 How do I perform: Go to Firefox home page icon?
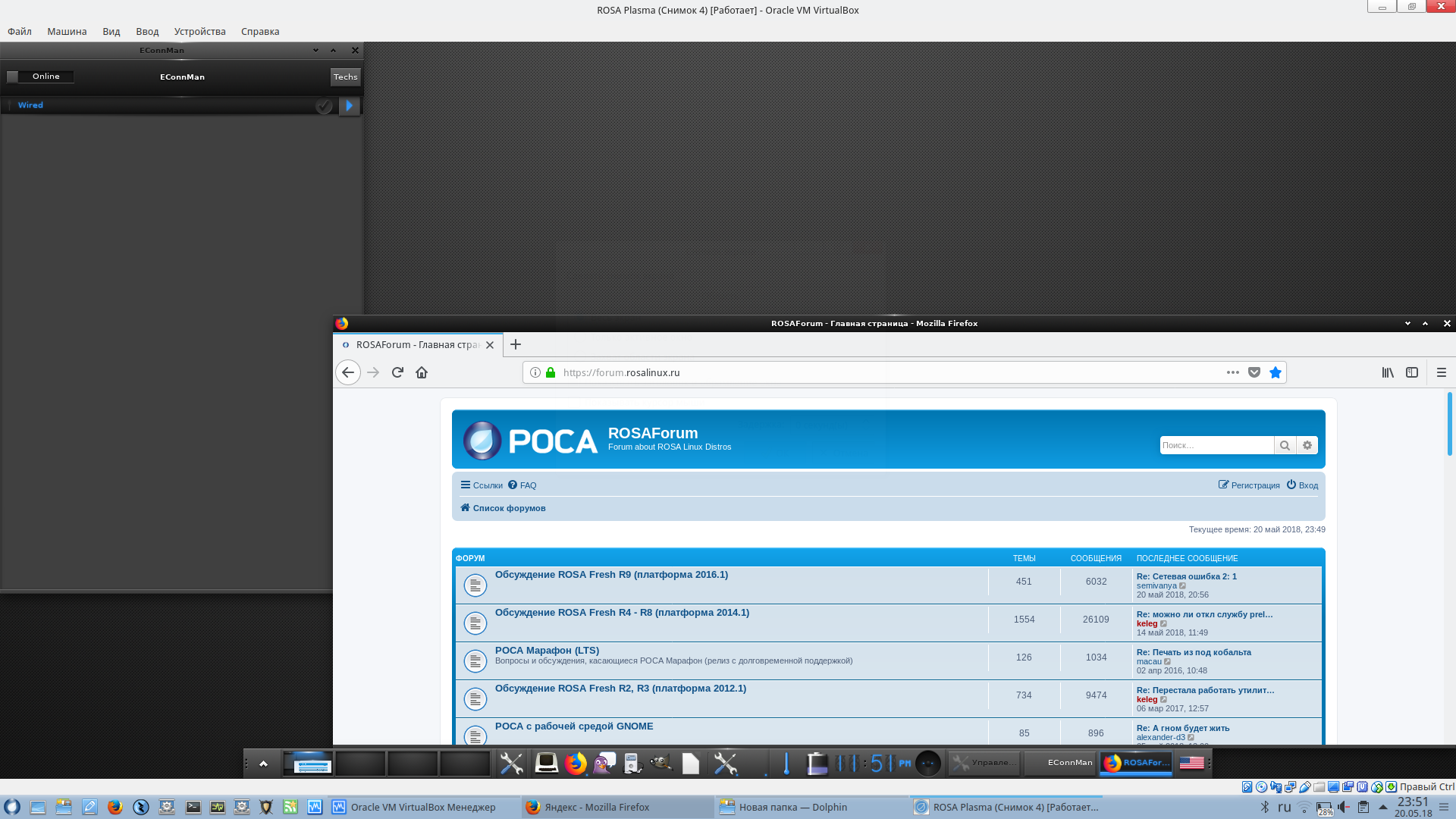click(x=422, y=372)
